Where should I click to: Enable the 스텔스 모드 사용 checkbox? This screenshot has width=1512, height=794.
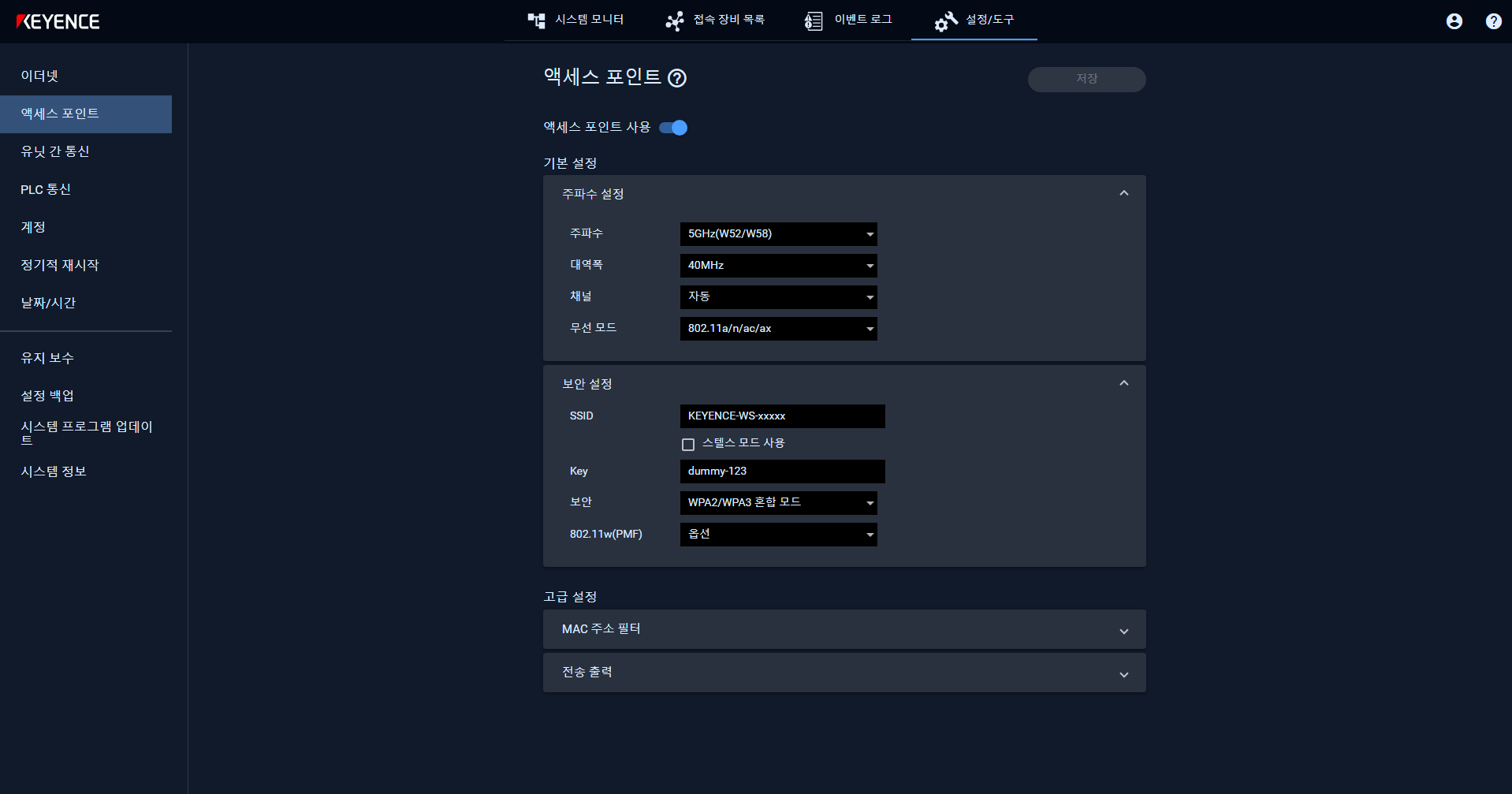point(688,444)
